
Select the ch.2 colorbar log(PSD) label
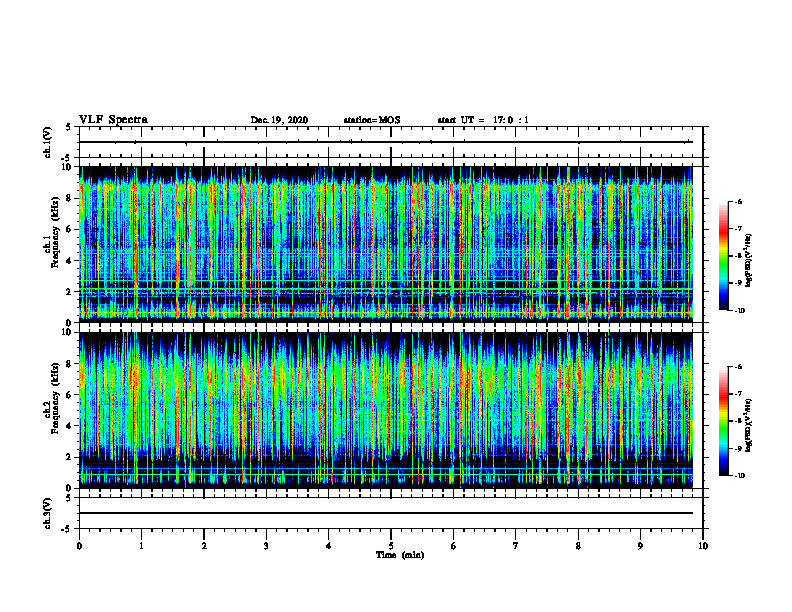[749, 425]
